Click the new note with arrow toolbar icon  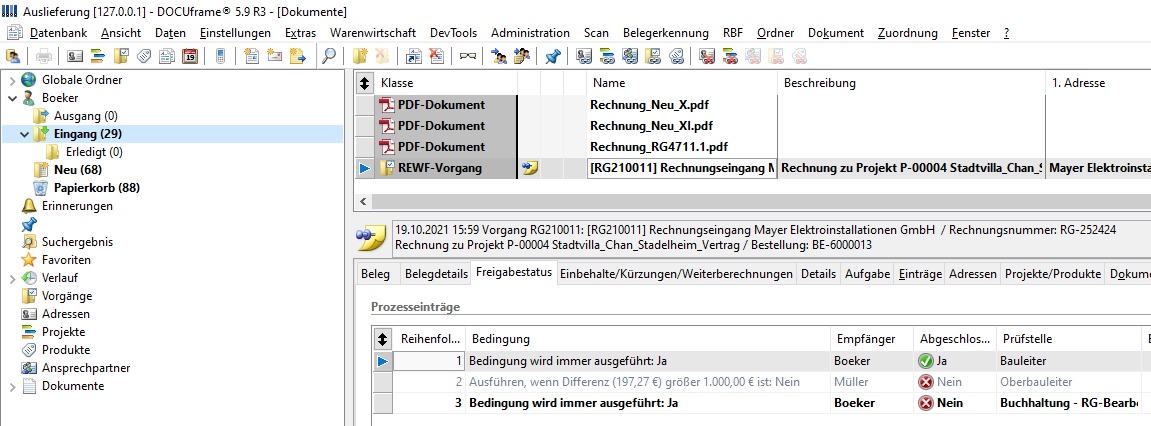tap(297, 56)
